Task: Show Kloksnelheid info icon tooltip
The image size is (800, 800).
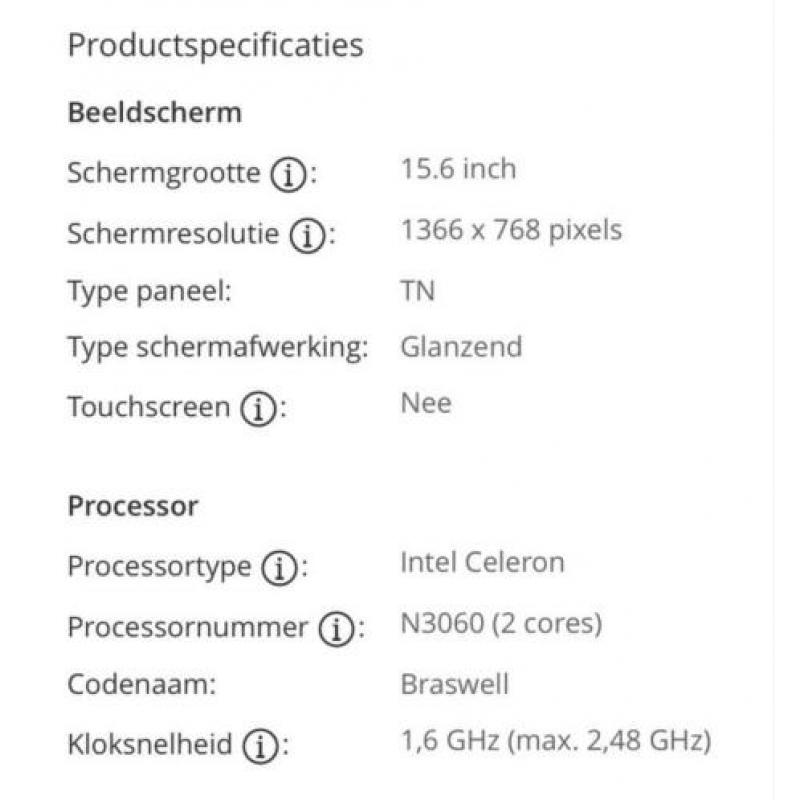Action: (261, 745)
